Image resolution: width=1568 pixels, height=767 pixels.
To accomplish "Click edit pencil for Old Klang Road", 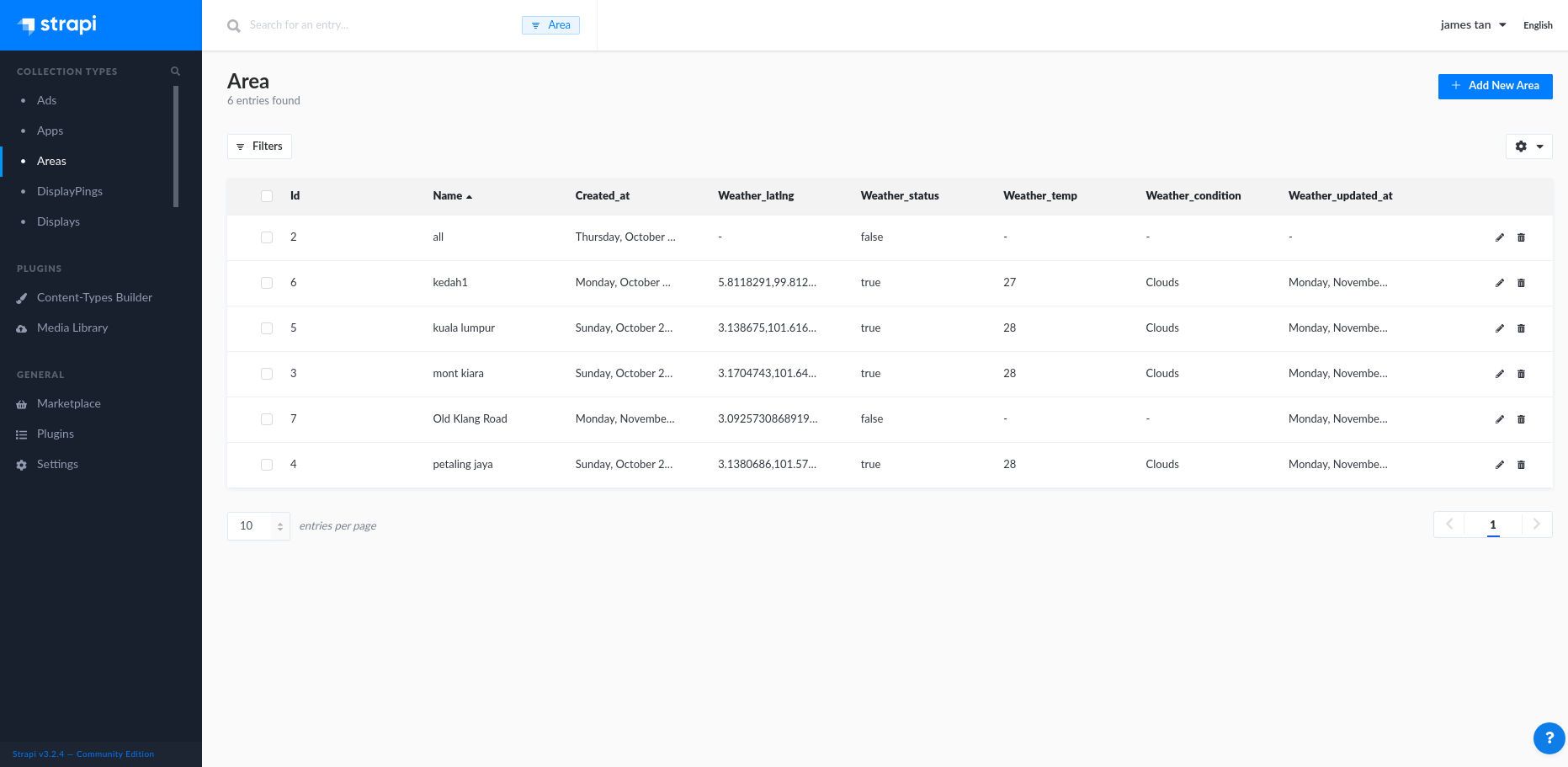I will 1499,419.
